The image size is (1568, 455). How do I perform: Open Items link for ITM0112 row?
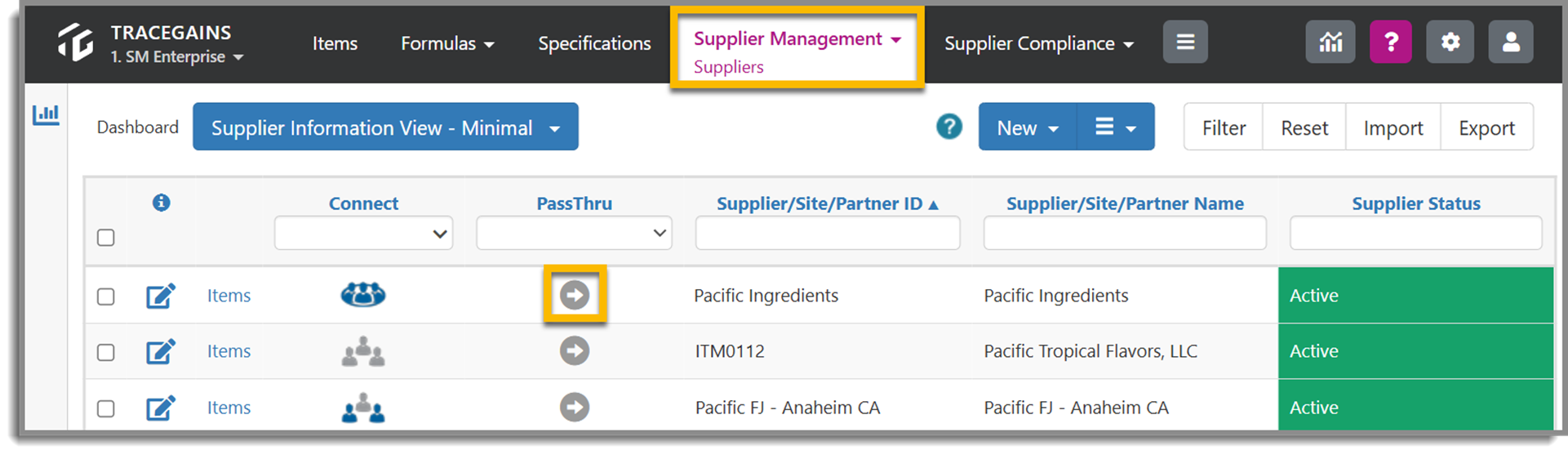tap(229, 351)
